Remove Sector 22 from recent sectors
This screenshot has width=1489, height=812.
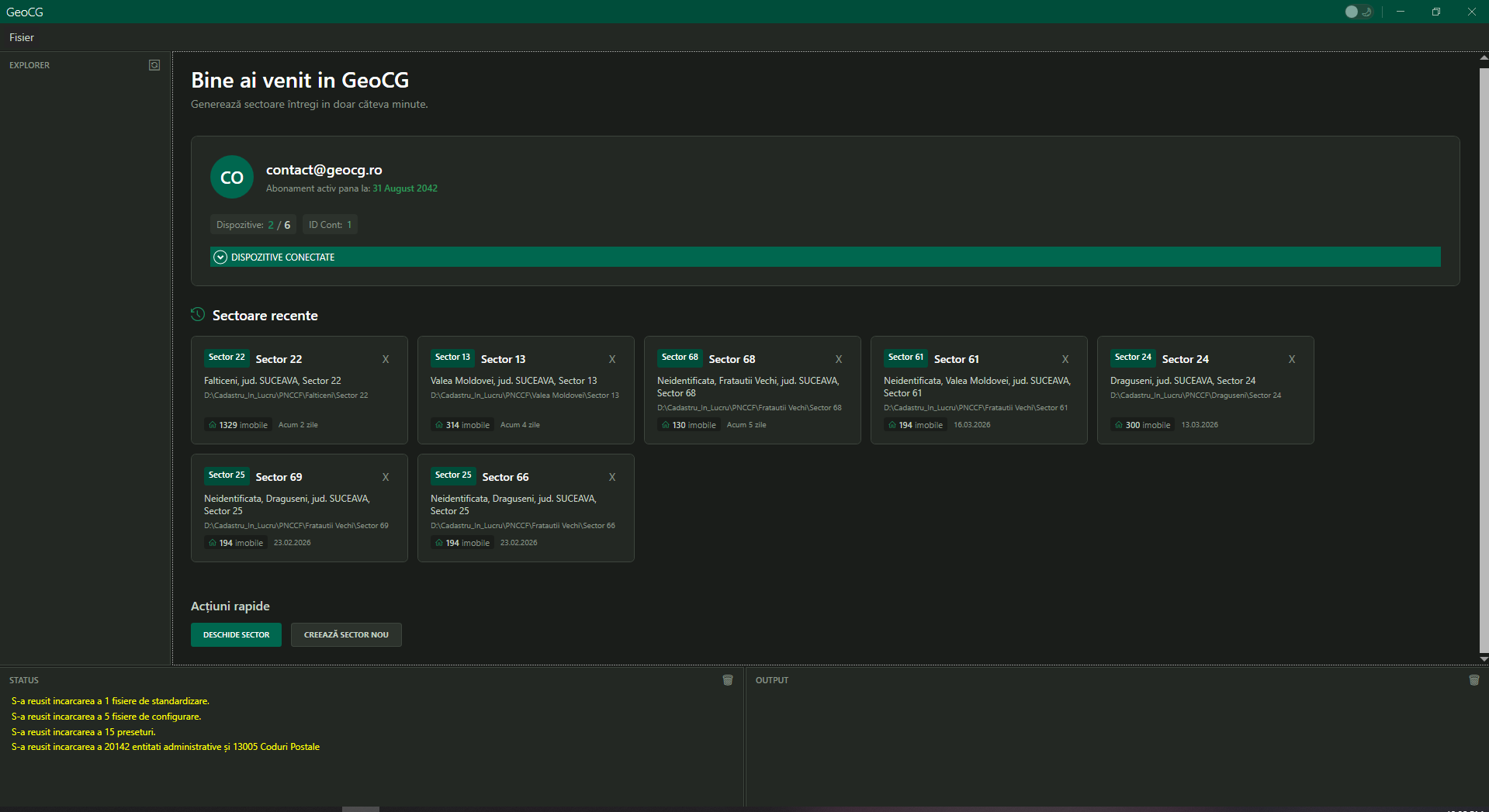pyautogui.click(x=386, y=359)
